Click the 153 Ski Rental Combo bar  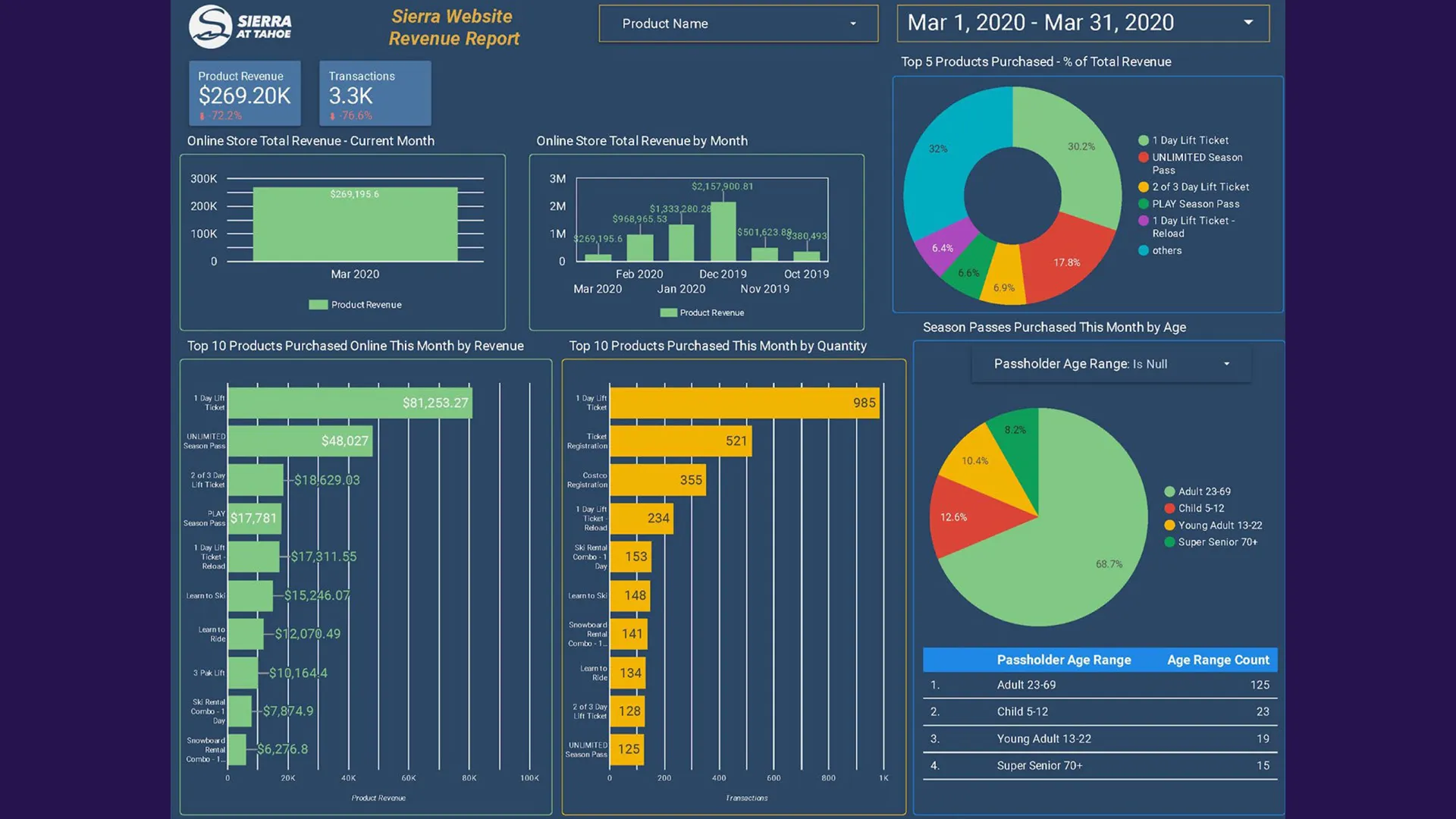[631, 557]
